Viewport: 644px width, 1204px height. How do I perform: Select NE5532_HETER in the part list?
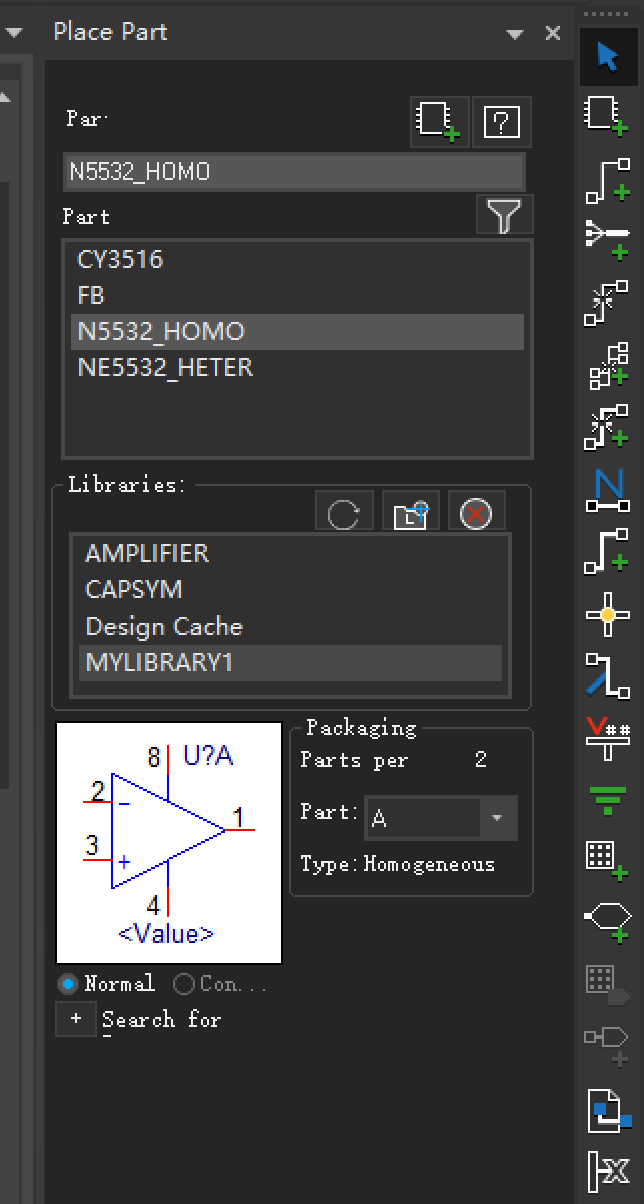click(x=165, y=368)
